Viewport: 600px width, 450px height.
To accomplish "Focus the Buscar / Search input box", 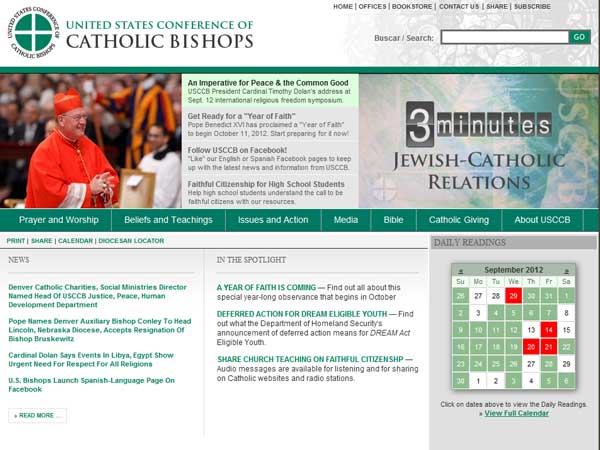I will 505,37.
